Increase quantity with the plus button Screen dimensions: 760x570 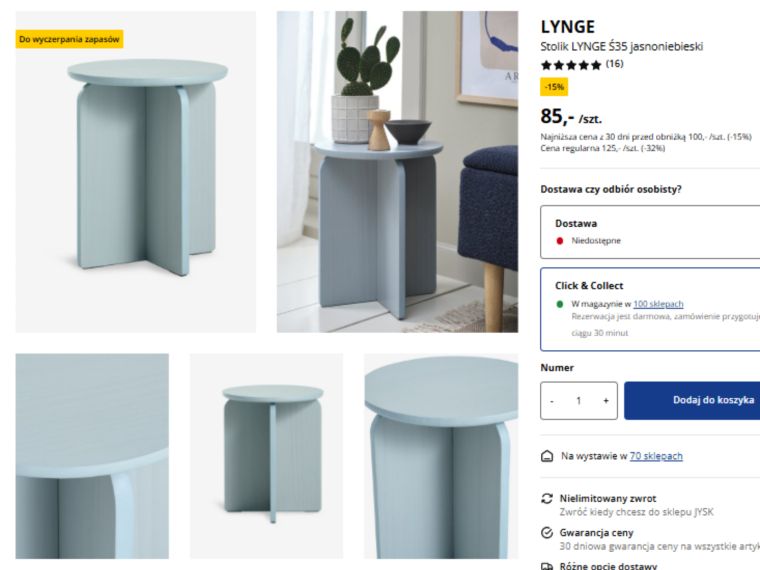tap(606, 401)
